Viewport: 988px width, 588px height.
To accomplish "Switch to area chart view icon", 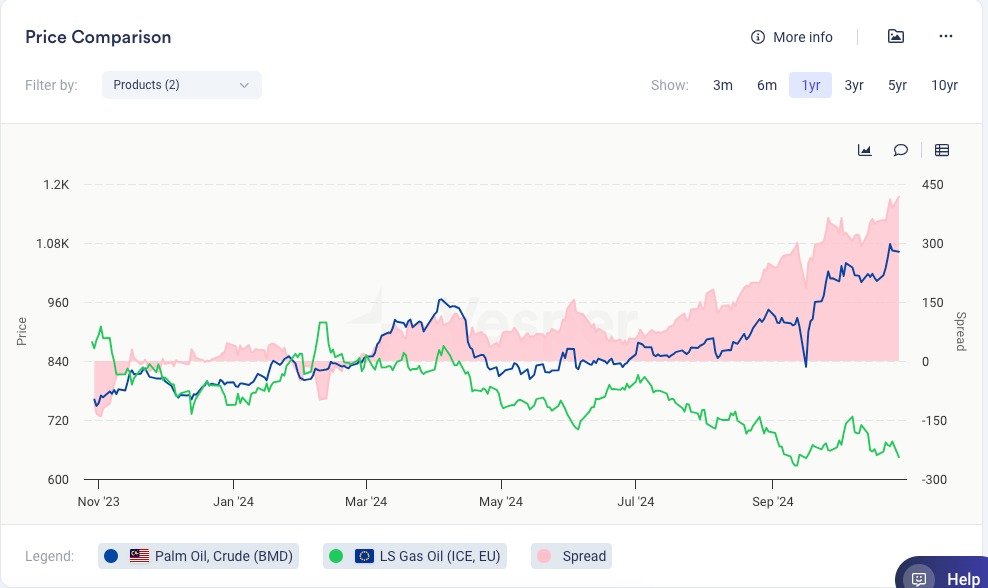I will (865, 150).
